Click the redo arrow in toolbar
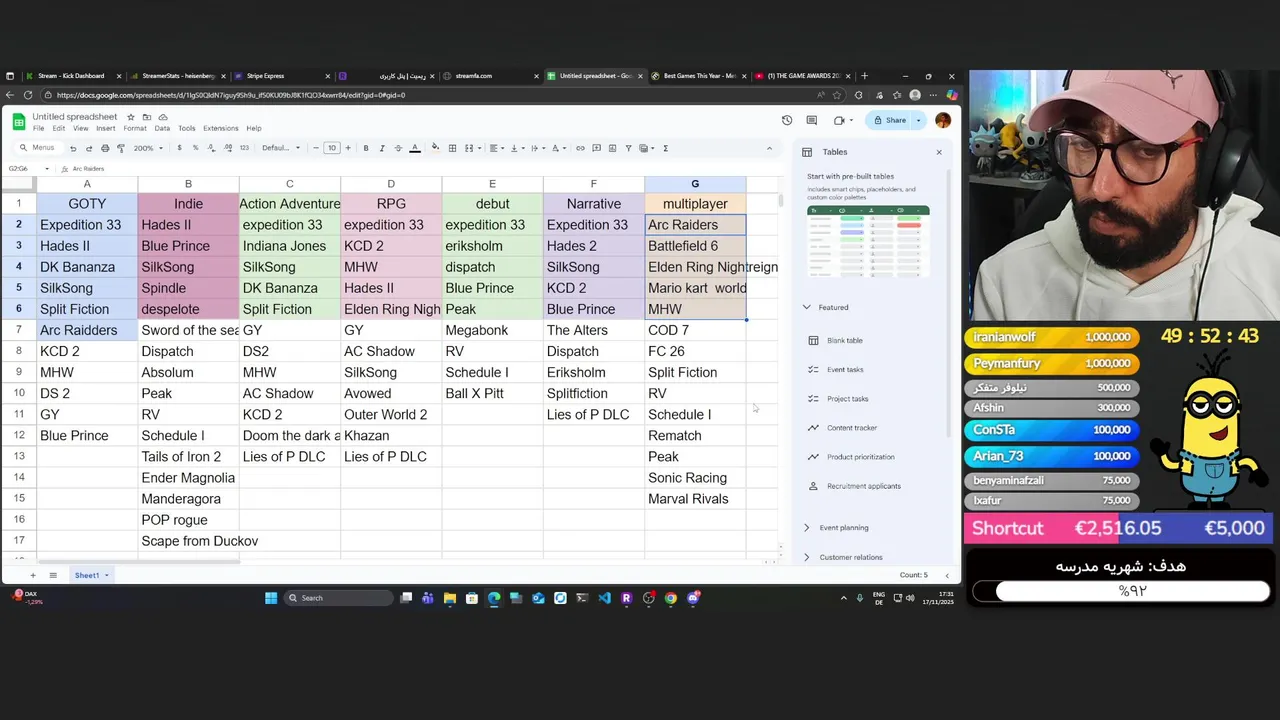The height and width of the screenshot is (720, 1280). [89, 148]
